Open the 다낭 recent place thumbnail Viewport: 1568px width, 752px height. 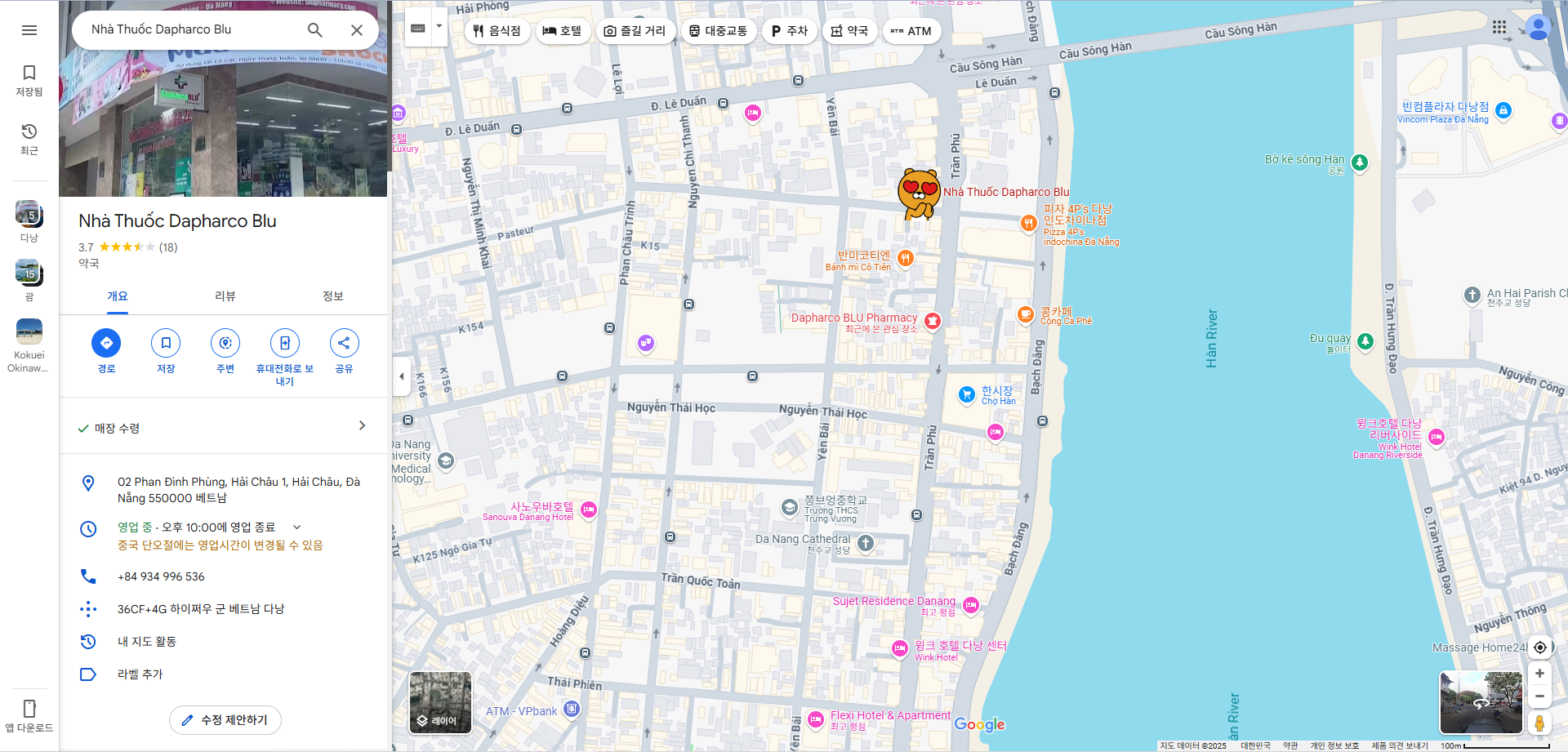point(29,221)
